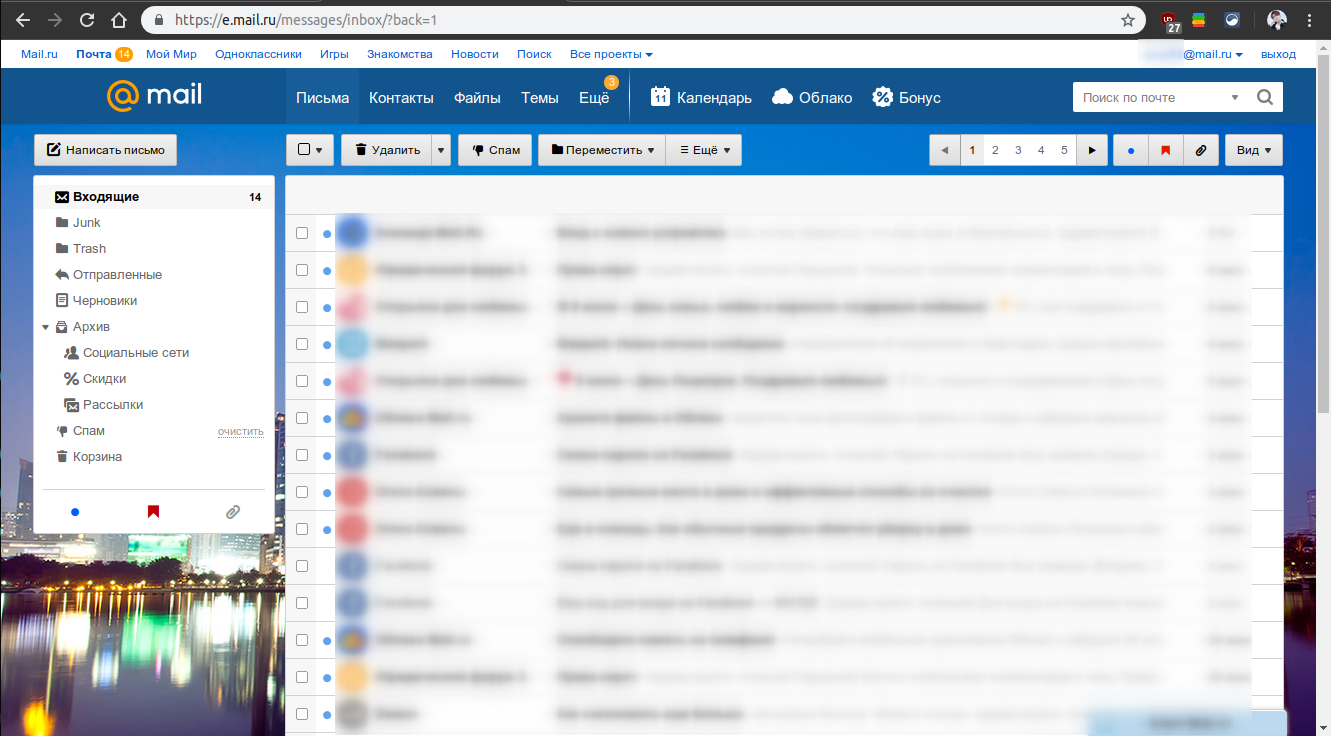Switch to the Контакты tab
The image size is (1331, 736).
click(401, 97)
